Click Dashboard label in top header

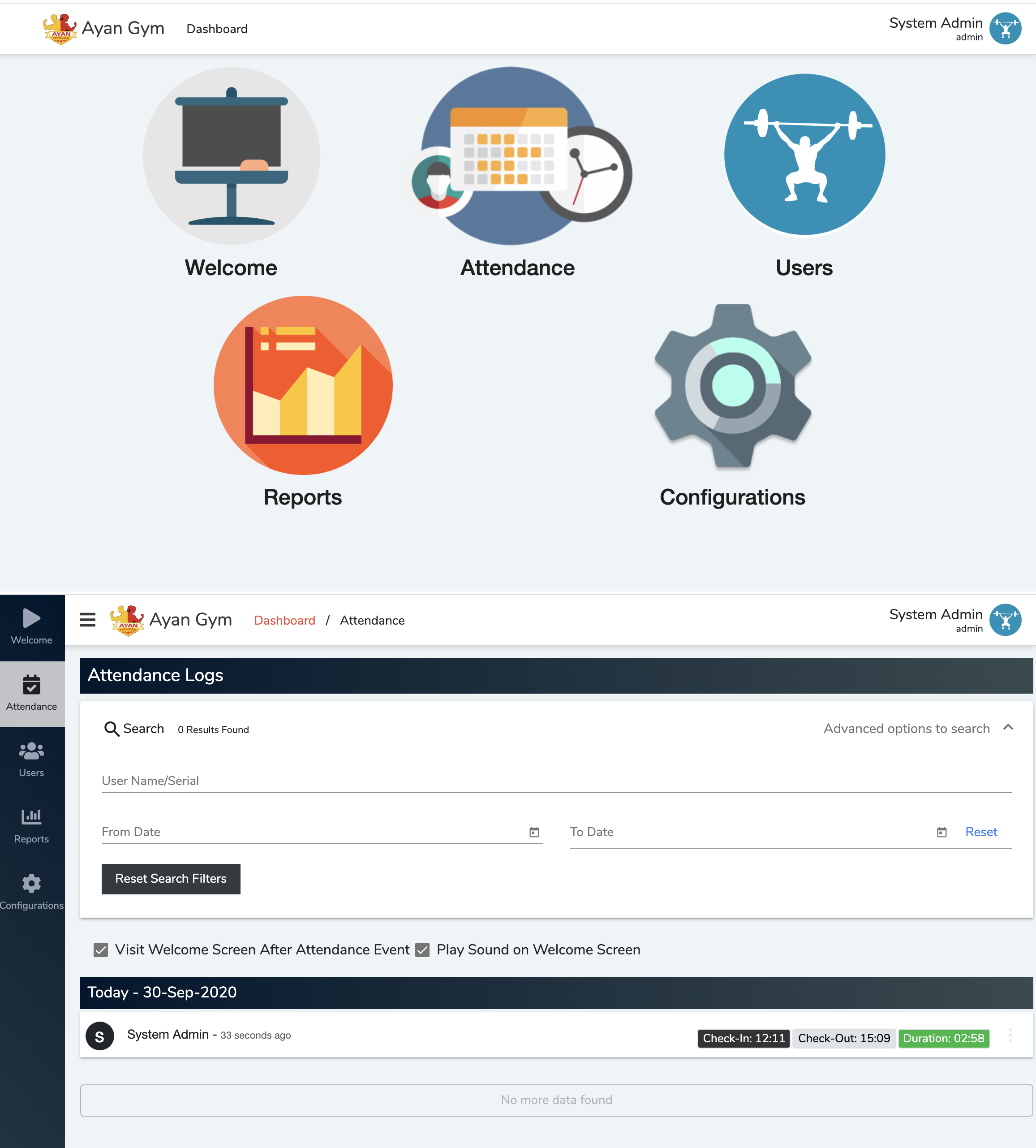click(217, 29)
